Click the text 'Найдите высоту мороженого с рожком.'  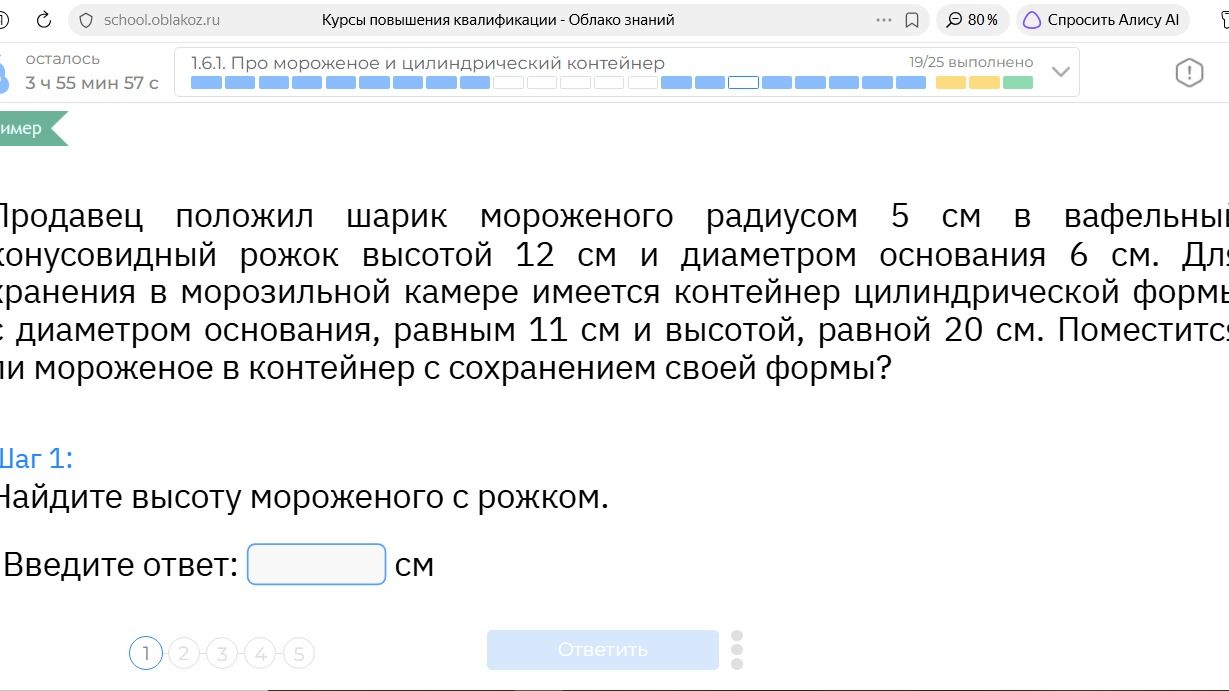point(302,497)
